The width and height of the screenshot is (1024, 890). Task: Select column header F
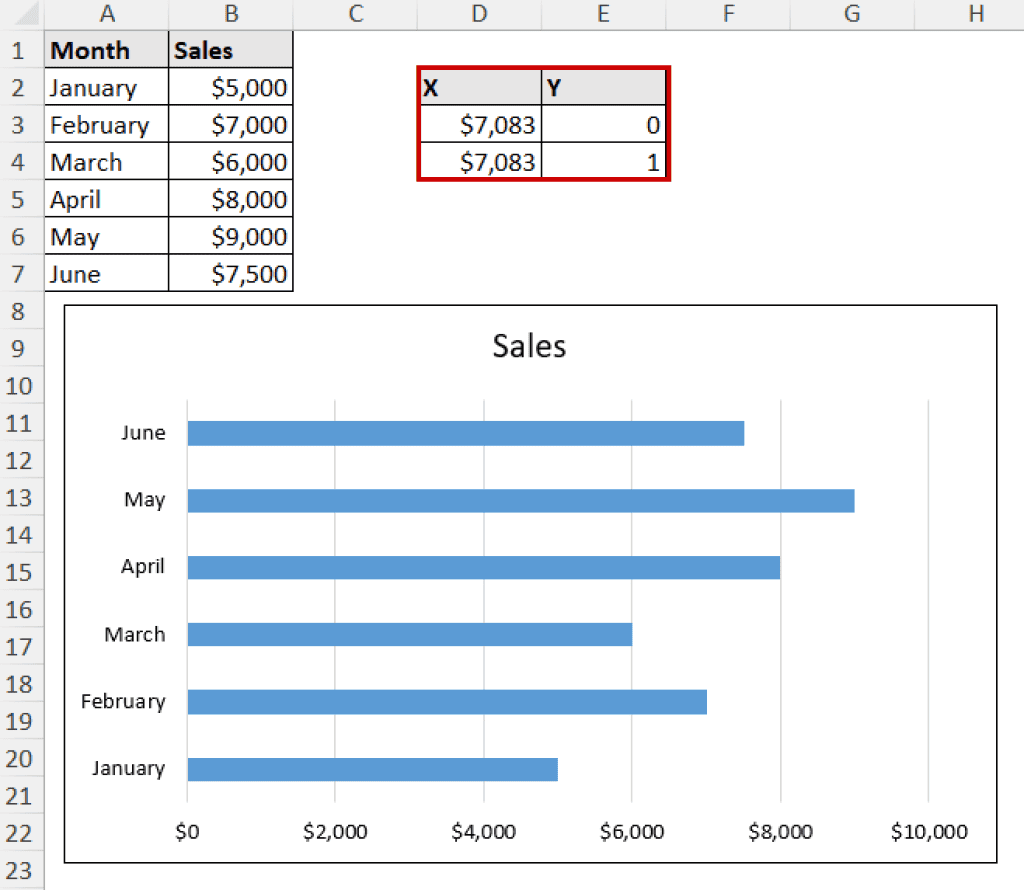(727, 14)
